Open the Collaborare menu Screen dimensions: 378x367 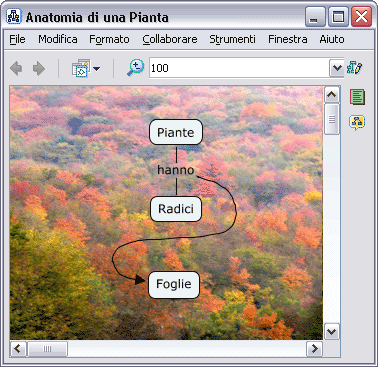(170, 39)
